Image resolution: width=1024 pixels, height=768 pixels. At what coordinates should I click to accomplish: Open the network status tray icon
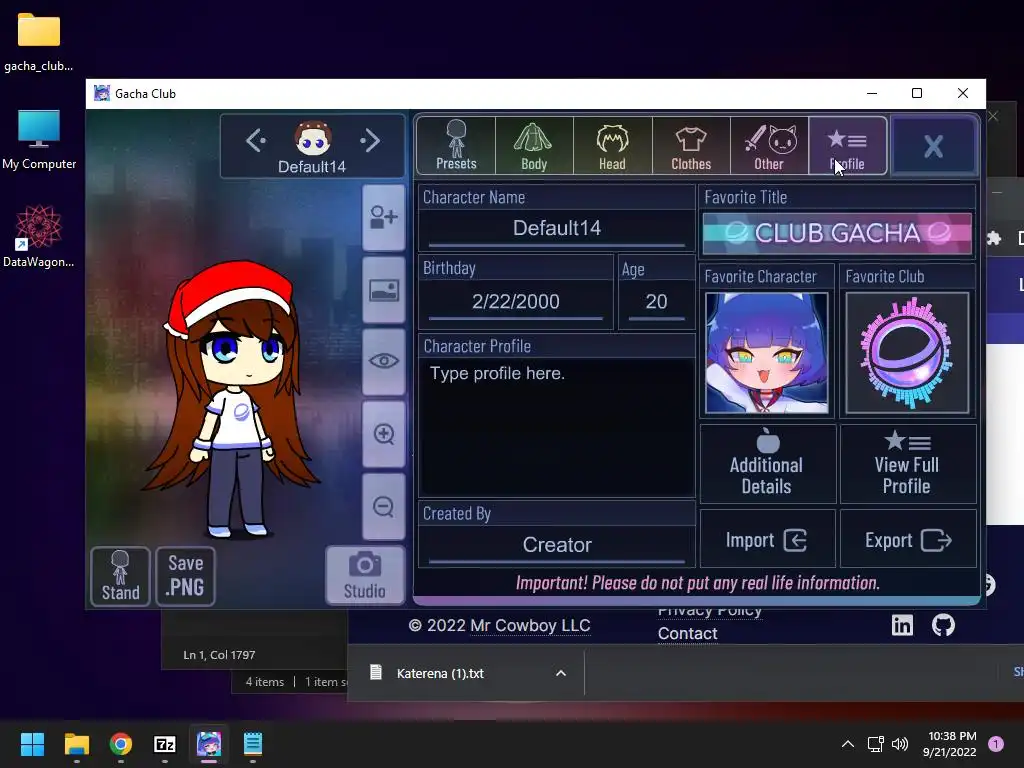coord(875,744)
